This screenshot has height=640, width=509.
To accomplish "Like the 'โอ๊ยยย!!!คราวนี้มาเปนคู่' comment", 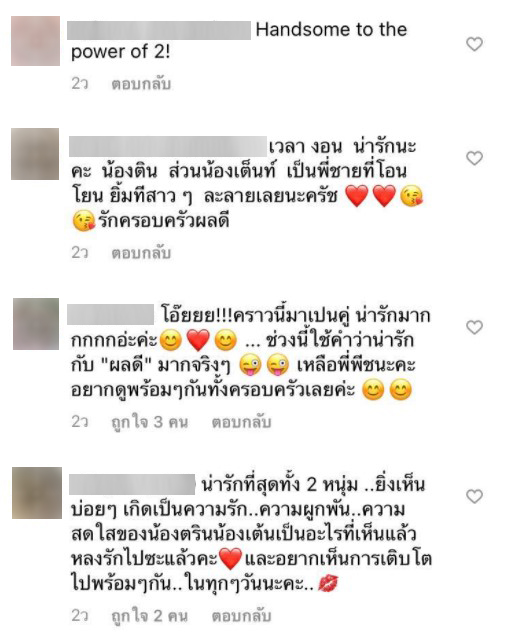I will pos(474,327).
